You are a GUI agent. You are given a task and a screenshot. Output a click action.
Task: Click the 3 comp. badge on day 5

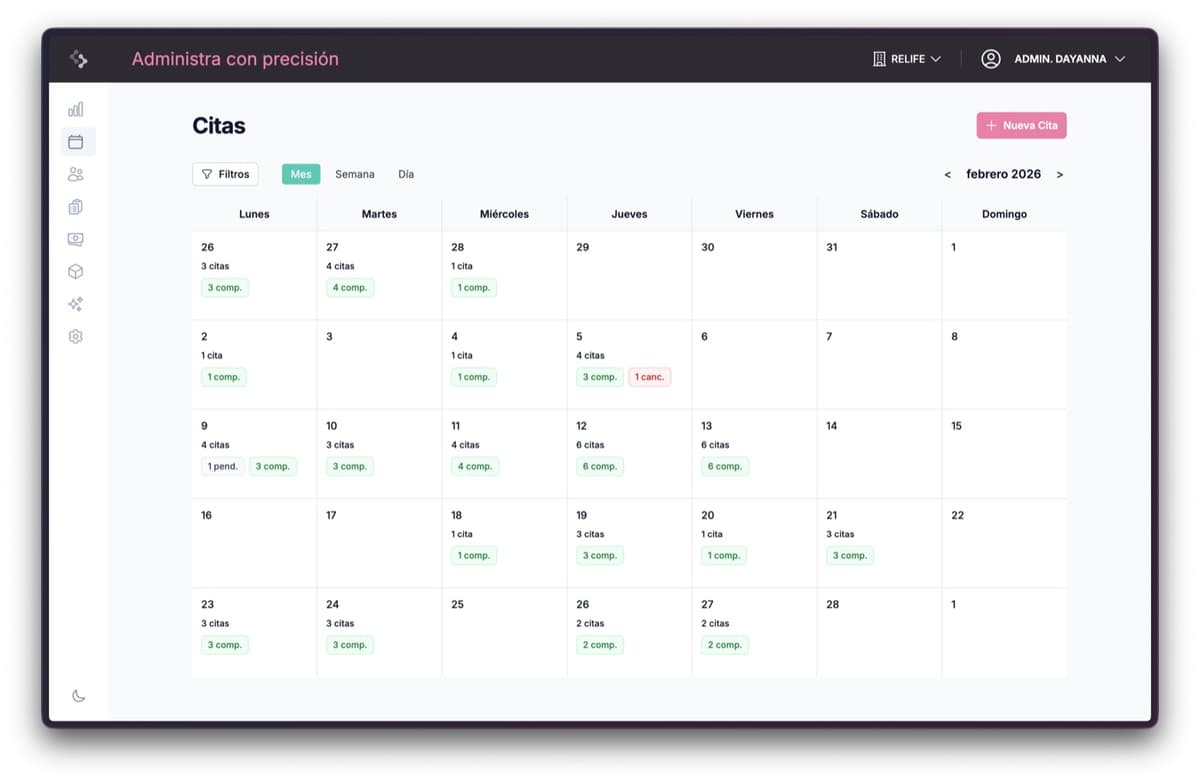click(600, 377)
